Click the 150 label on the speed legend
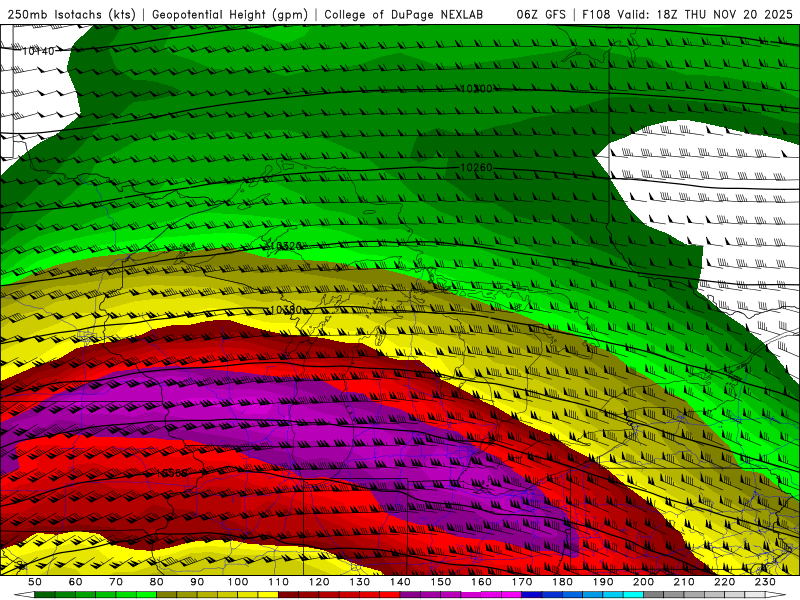 coord(441,582)
